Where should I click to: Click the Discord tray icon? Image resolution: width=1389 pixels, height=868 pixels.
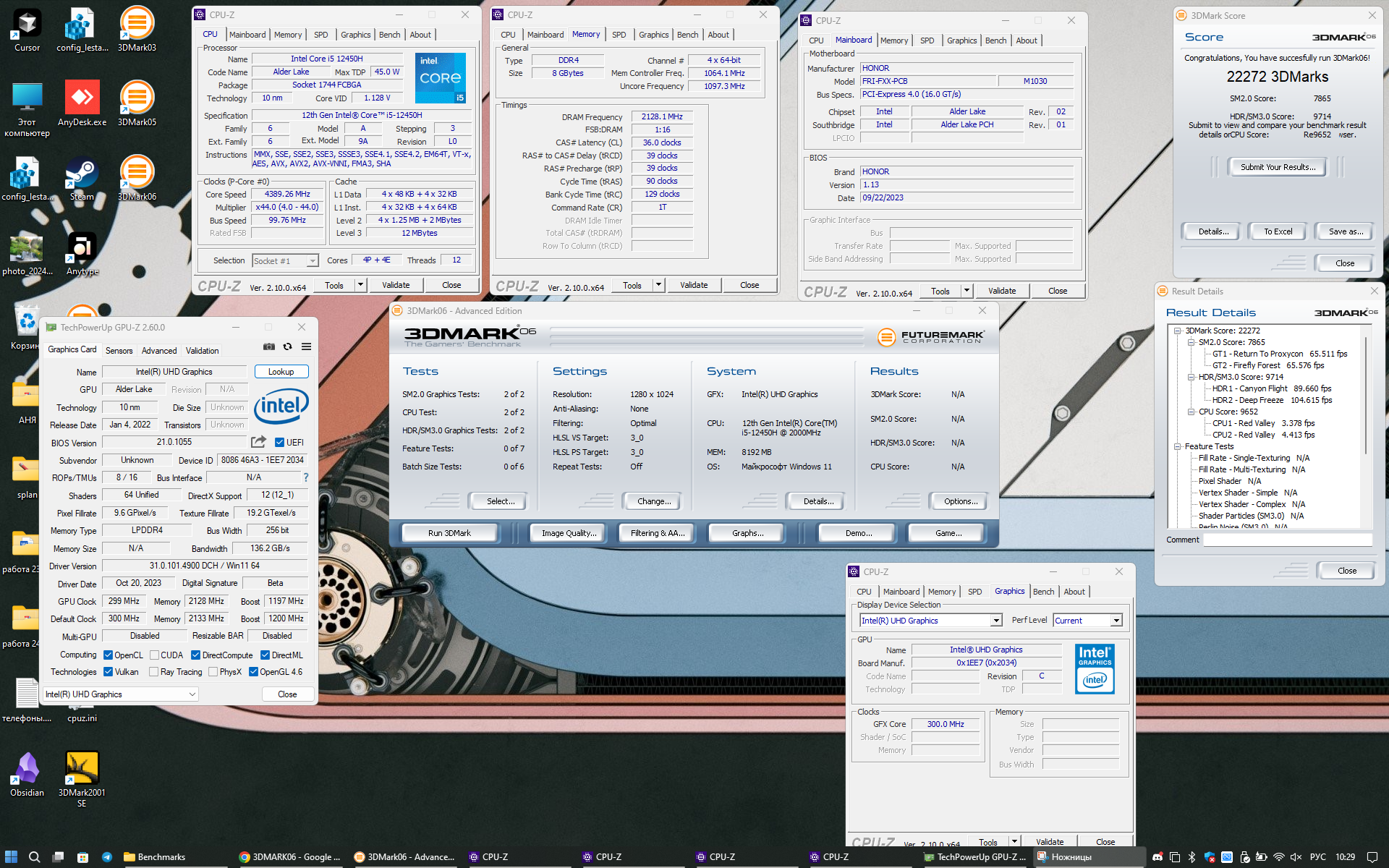(1157, 856)
